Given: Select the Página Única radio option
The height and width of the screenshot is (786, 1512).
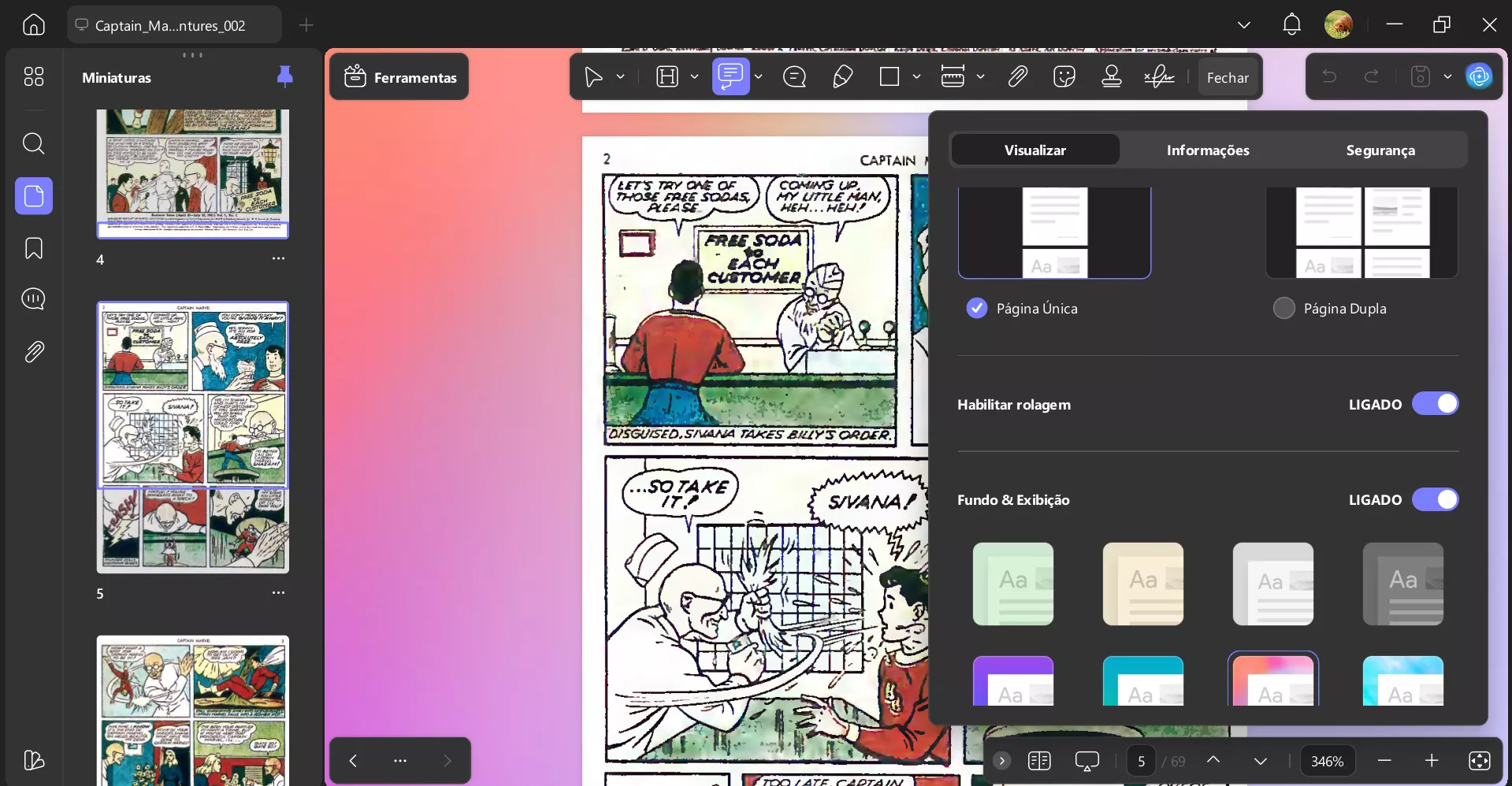Looking at the screenshot, I should (976, 308).
